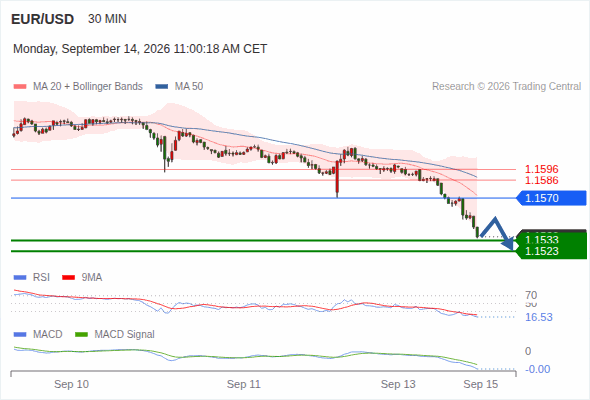Viewport: 590px width, 400px height.
Task: Click the Sep 11 date axis label
Action: [243, 384]
